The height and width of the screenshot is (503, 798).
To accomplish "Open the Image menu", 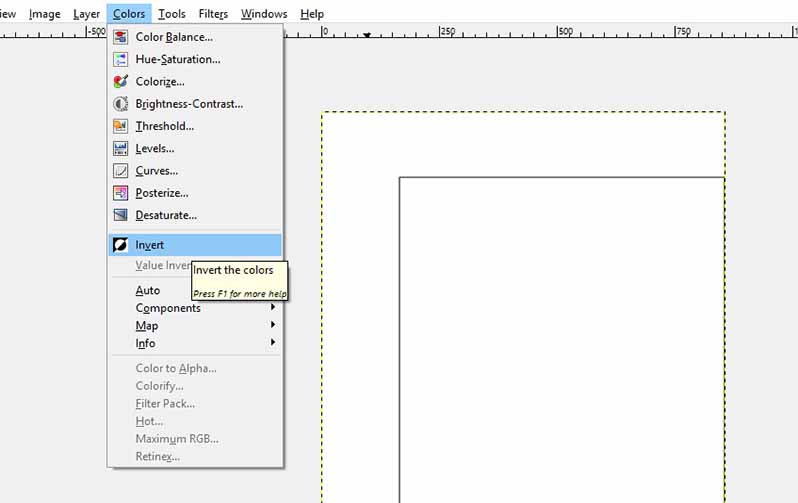I will [45, 14].
